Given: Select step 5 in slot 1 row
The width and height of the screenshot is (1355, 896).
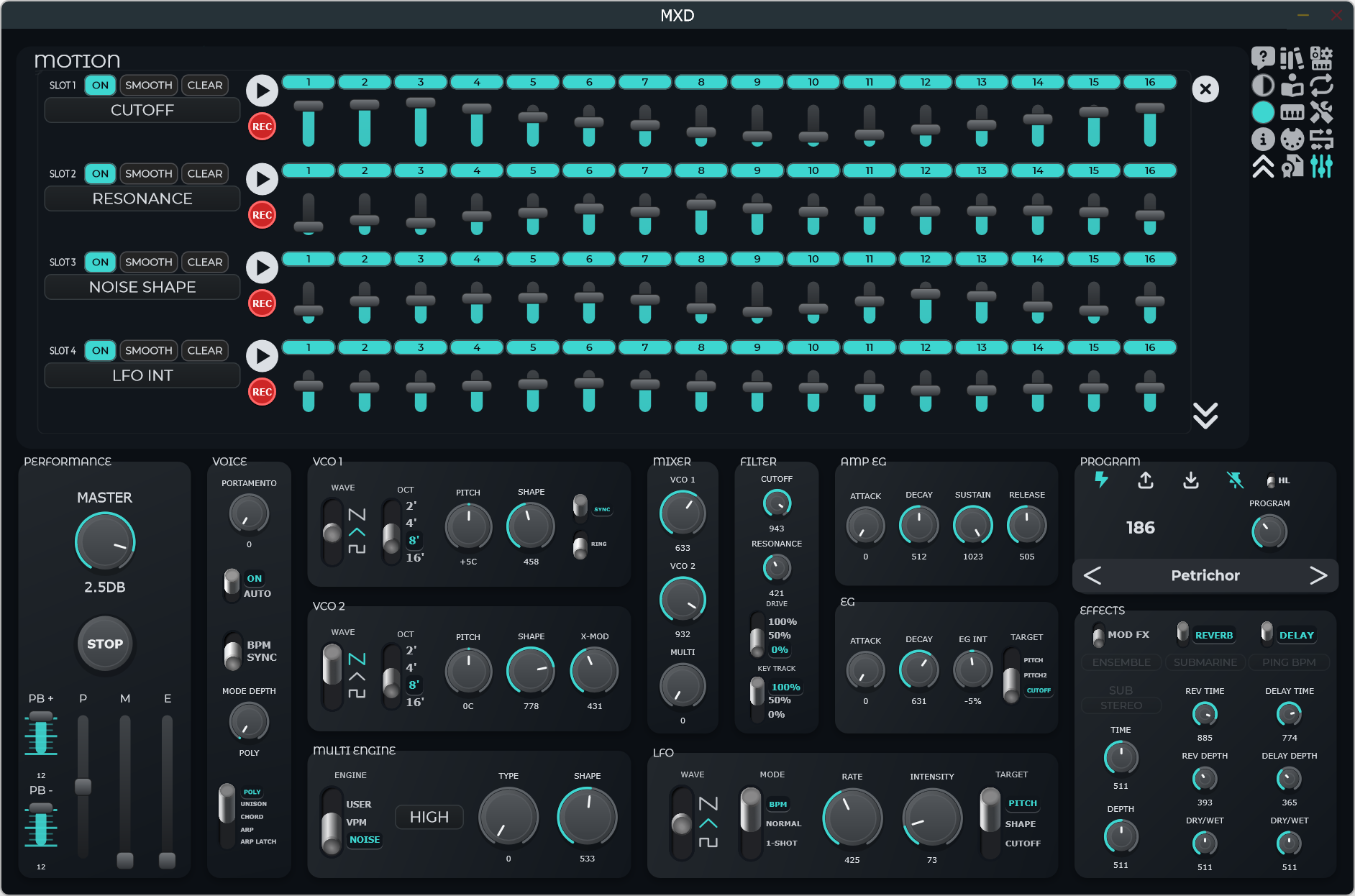Looking at the screenshot, I should tap(533, 82).
